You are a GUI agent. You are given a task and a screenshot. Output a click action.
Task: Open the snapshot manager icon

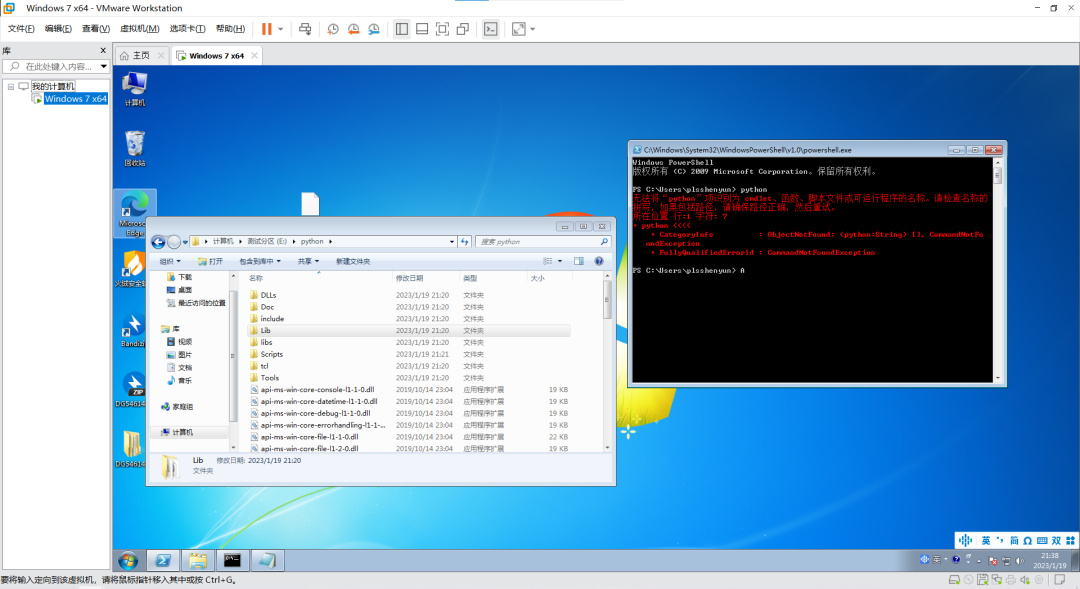tap(373, 29)
